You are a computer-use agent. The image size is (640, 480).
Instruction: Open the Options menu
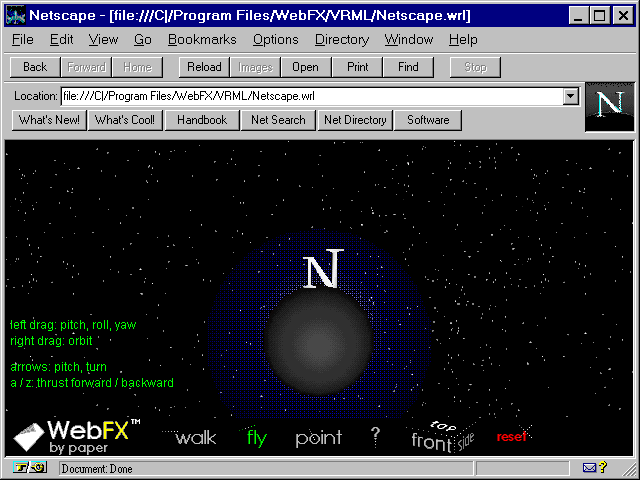tap(275, 40)
